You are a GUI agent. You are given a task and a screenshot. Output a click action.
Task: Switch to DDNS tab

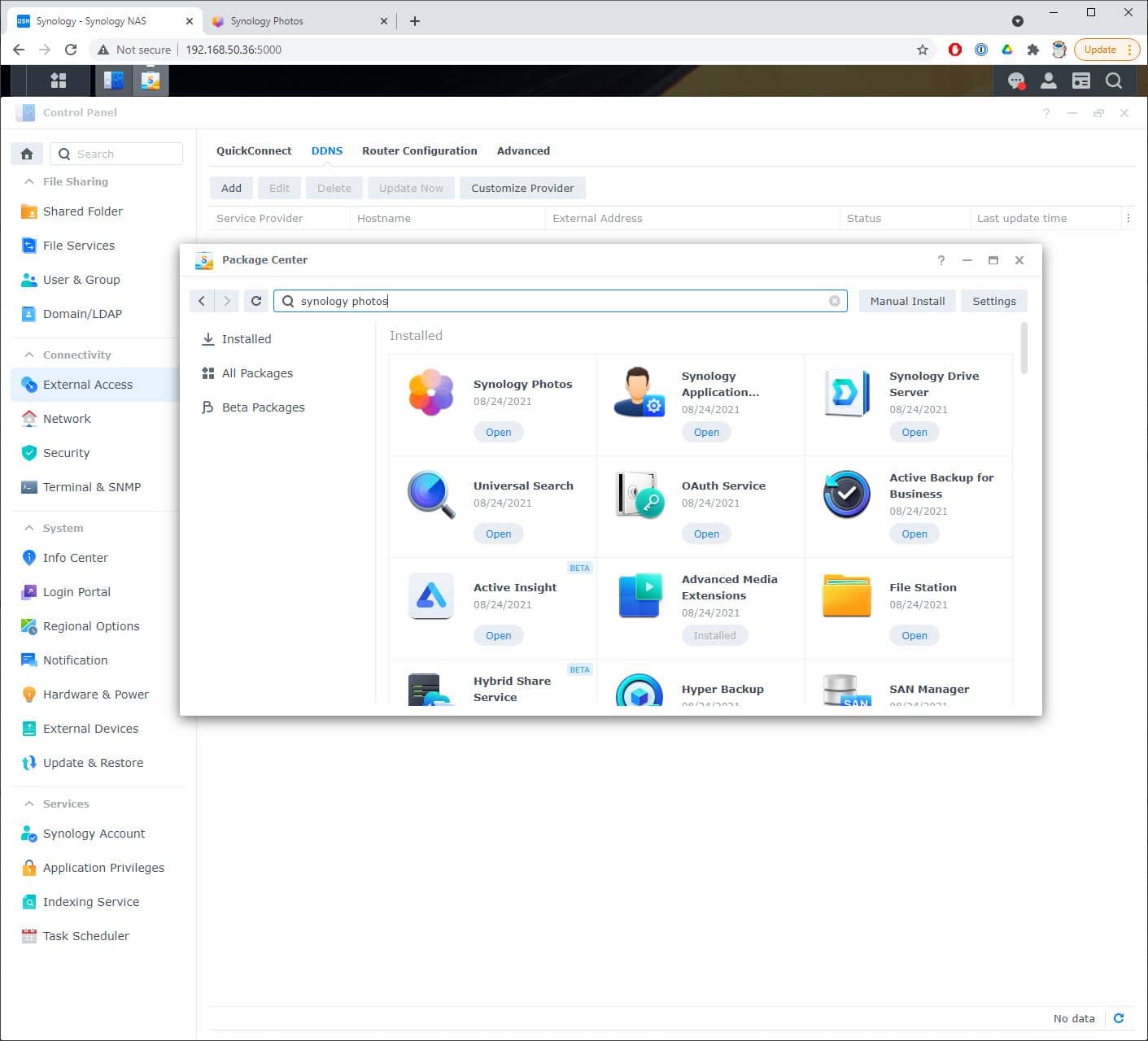point(327,150)
